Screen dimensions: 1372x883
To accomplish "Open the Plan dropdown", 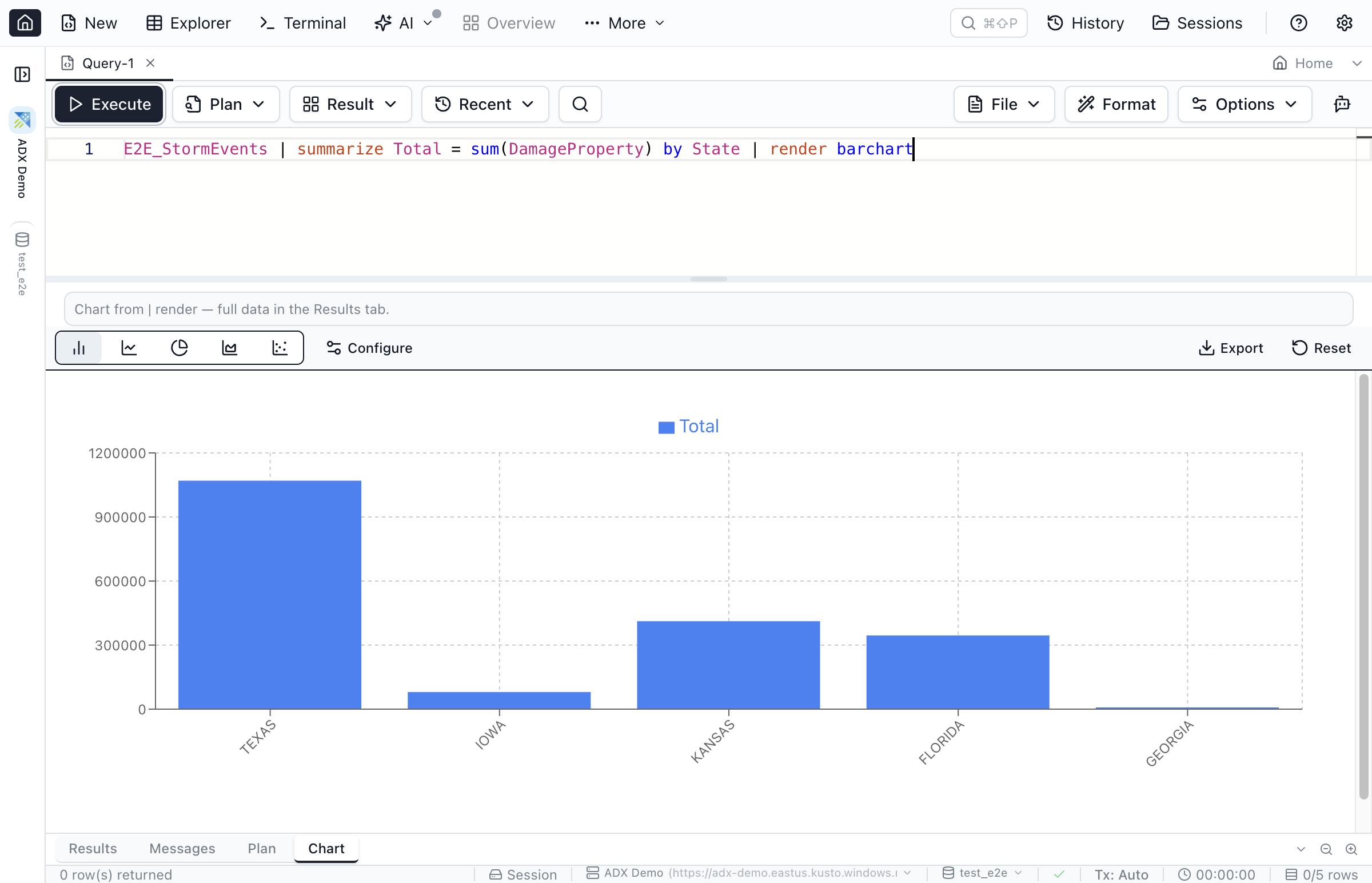I will tap(226, 104).
